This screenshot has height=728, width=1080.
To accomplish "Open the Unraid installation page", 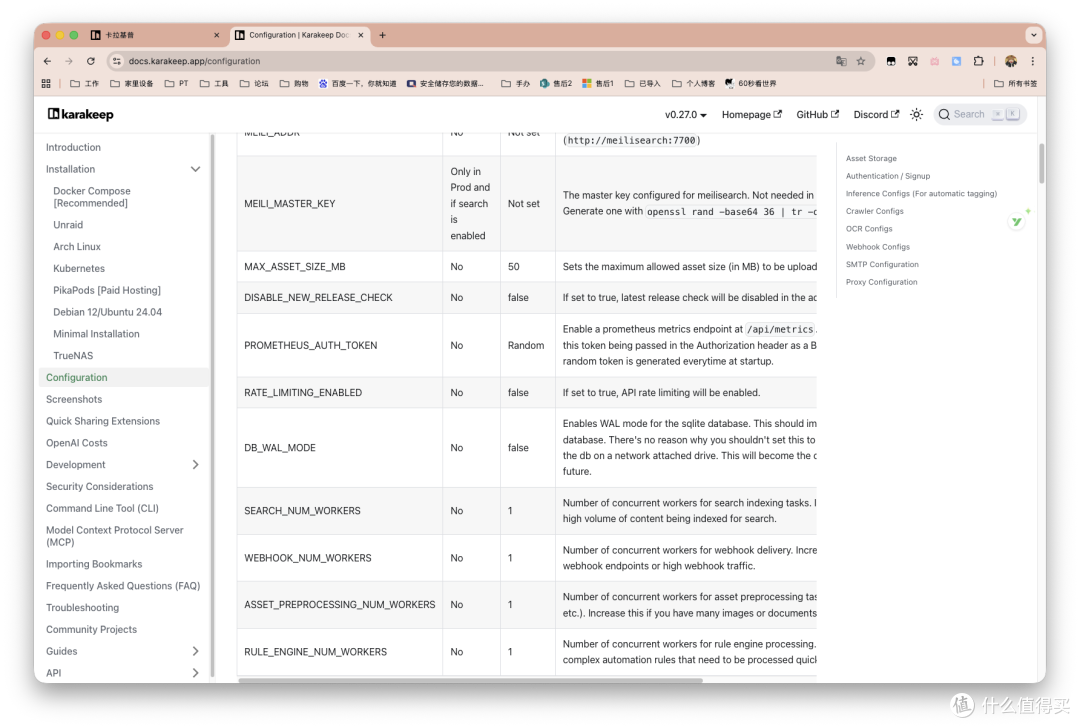I will pos(68,225).
